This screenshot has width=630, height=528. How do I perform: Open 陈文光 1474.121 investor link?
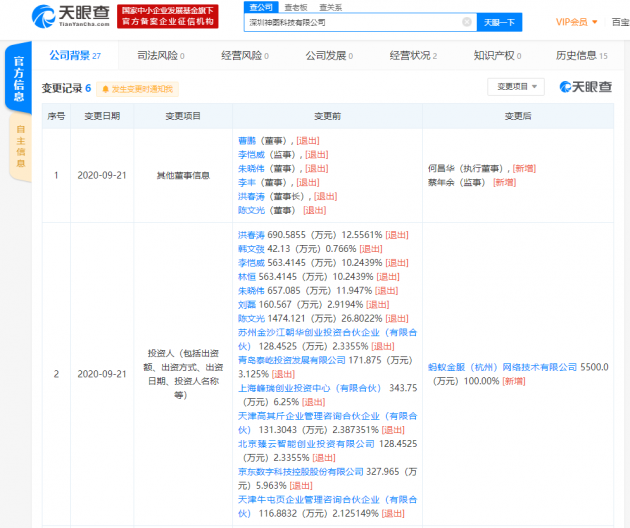pyautogui.click(x=251, y=318)
